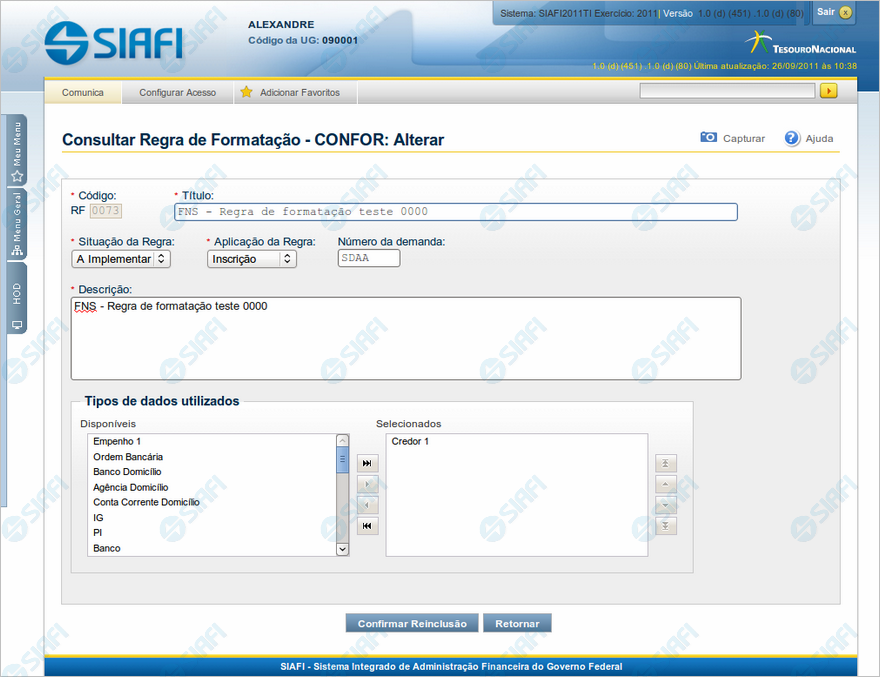The image size is (880, 677).
Task: Open the Aplicação da Regra dropdown
Action: pos(251,259)
